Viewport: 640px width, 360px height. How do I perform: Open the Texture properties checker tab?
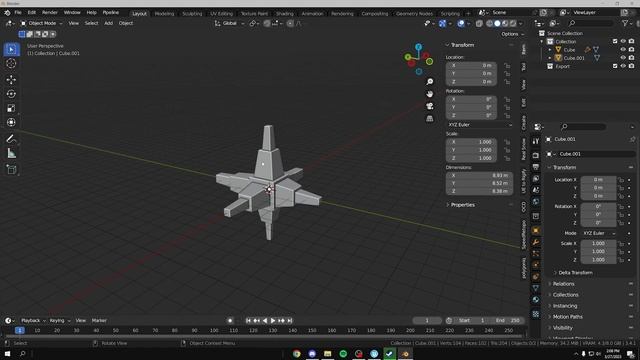point(536,314)
